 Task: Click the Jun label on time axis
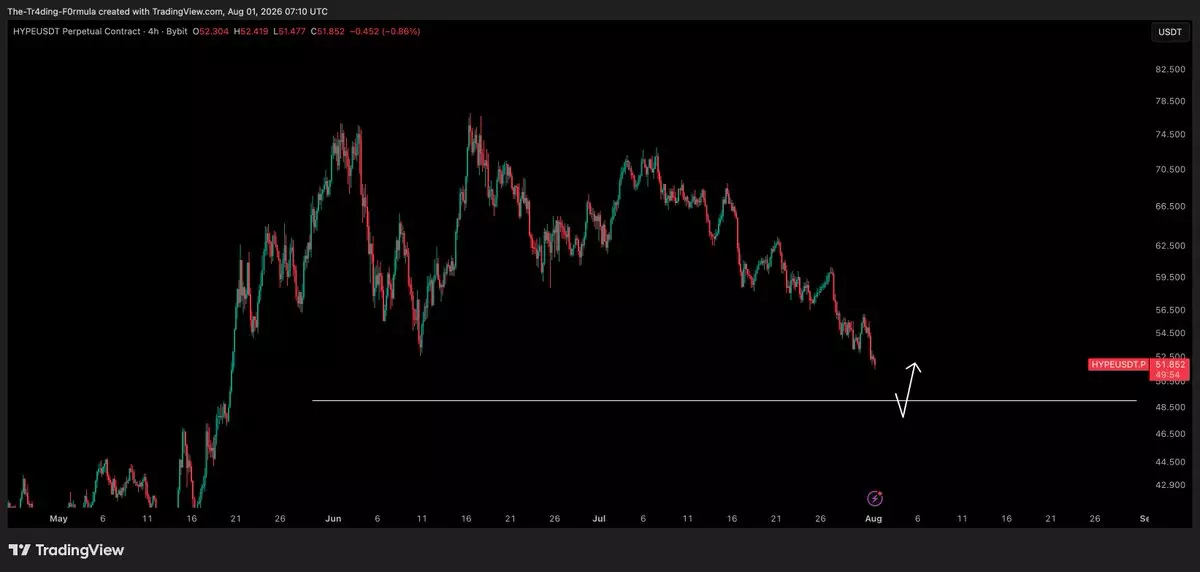pyautogui.click(x=333, y=519)
